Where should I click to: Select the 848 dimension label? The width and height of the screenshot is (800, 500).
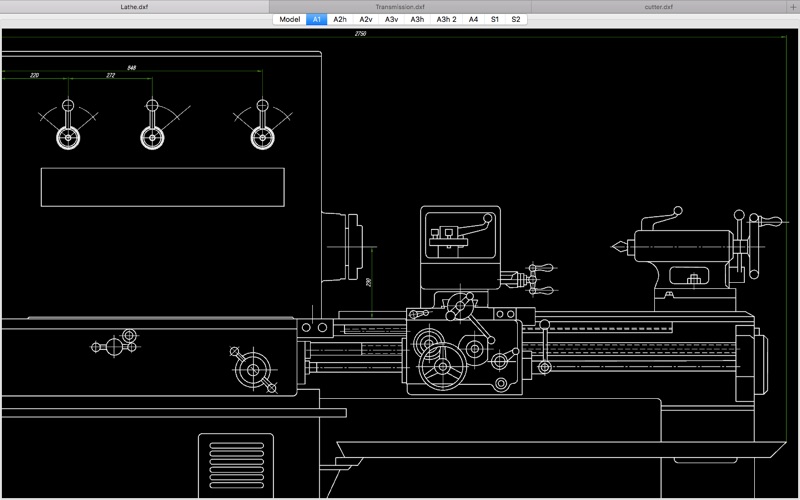tap(132, 67)
